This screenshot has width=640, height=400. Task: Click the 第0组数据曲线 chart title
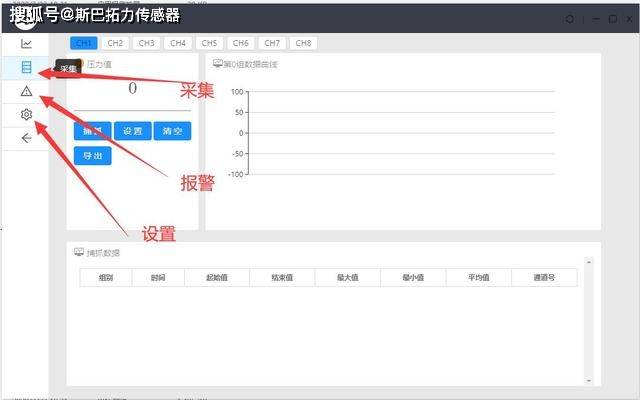click(x=251, y=64)
